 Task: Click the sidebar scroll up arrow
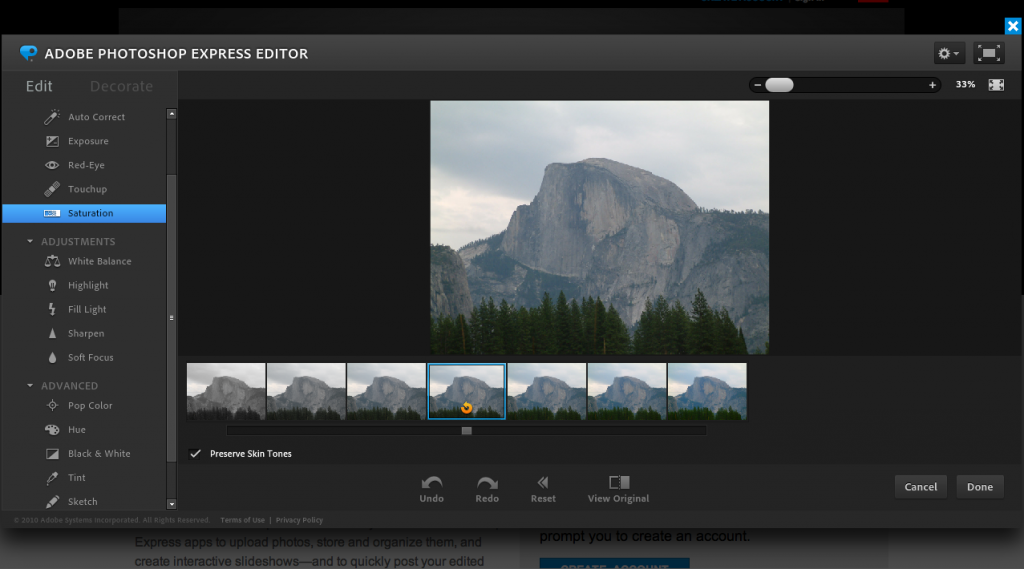172,114
